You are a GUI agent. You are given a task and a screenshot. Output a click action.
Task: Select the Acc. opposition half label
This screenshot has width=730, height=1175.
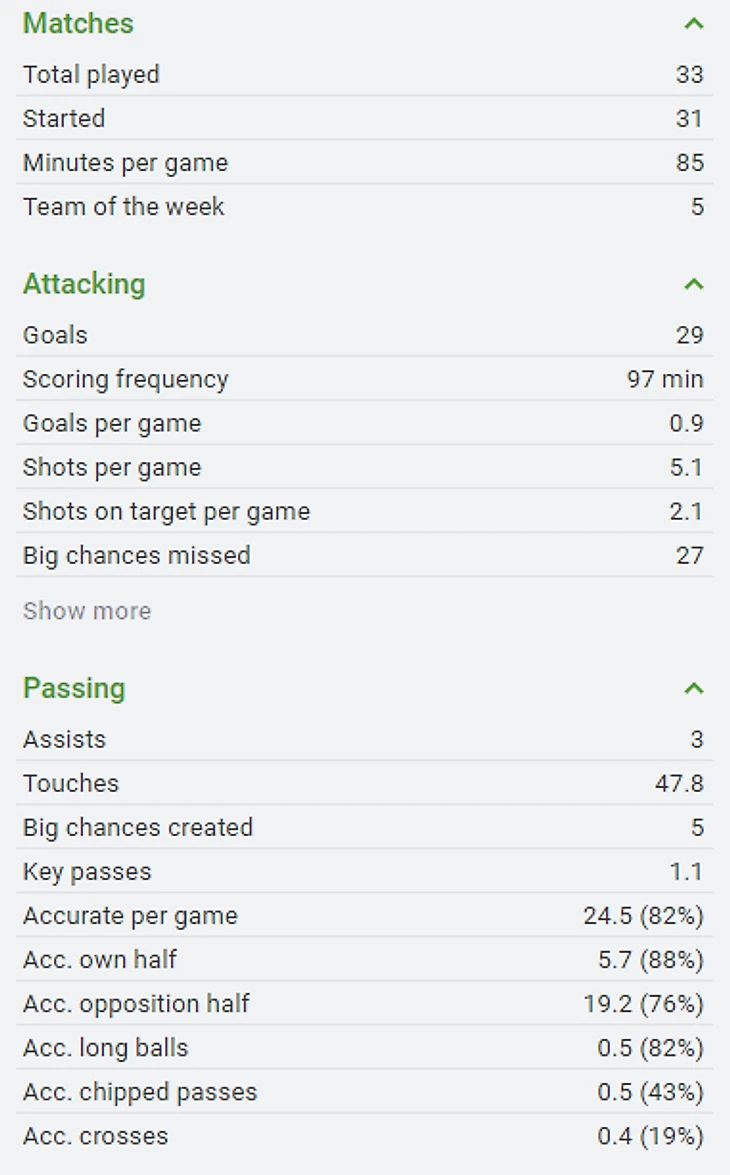[136, 1004]
